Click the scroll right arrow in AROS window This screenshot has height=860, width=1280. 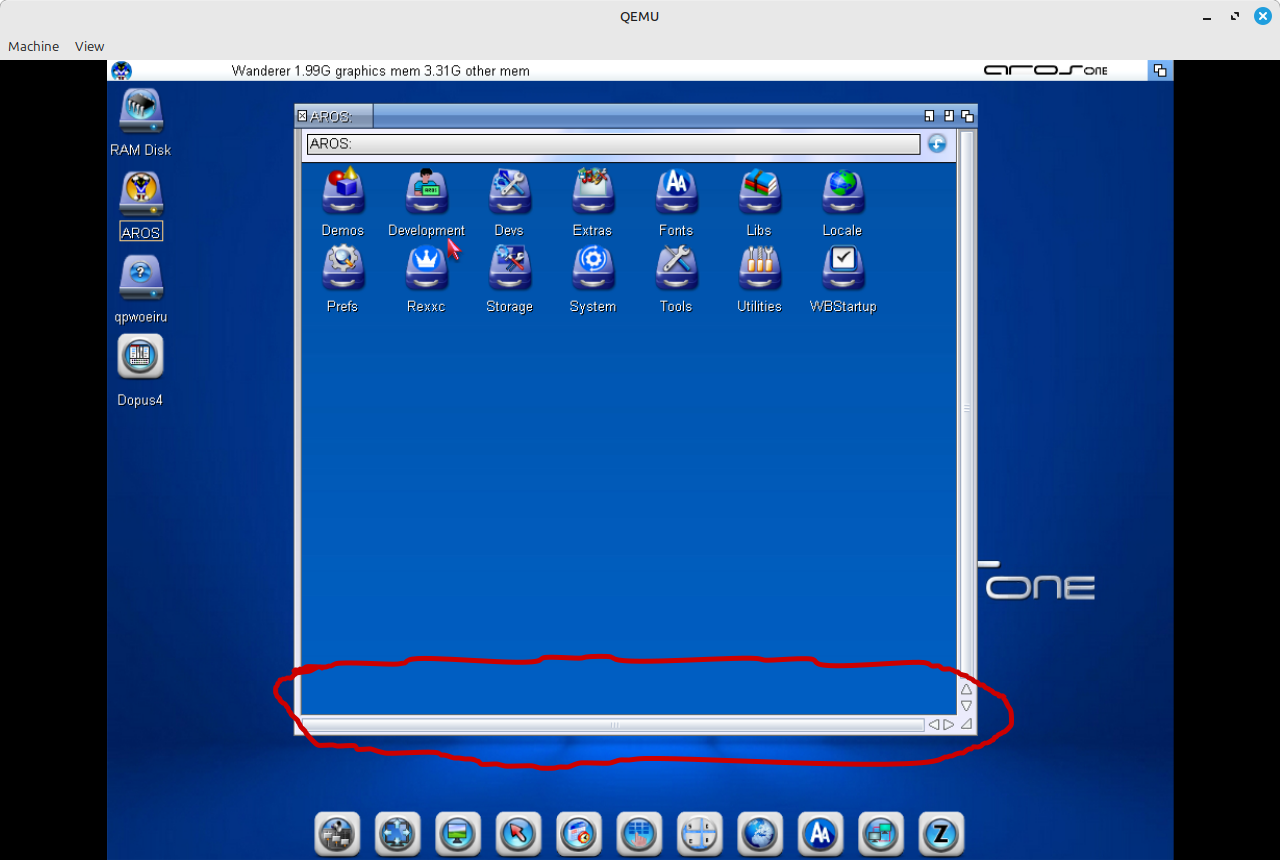949,725
